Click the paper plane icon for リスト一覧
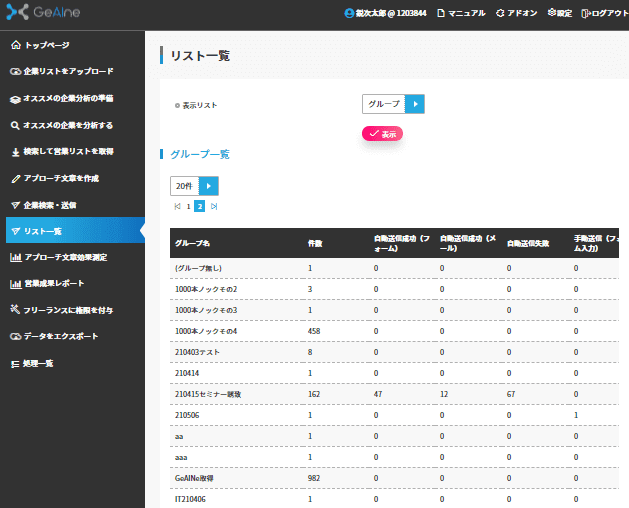 [16, 231]
